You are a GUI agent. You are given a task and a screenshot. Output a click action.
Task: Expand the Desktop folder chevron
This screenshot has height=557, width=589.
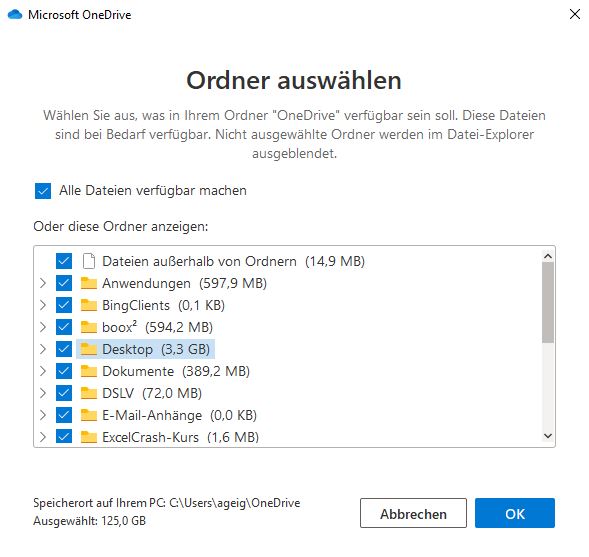(43, 349)
